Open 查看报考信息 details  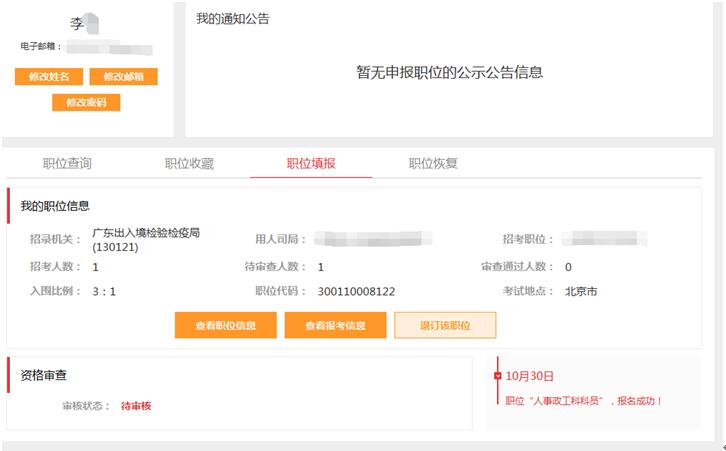pos(335,326)
